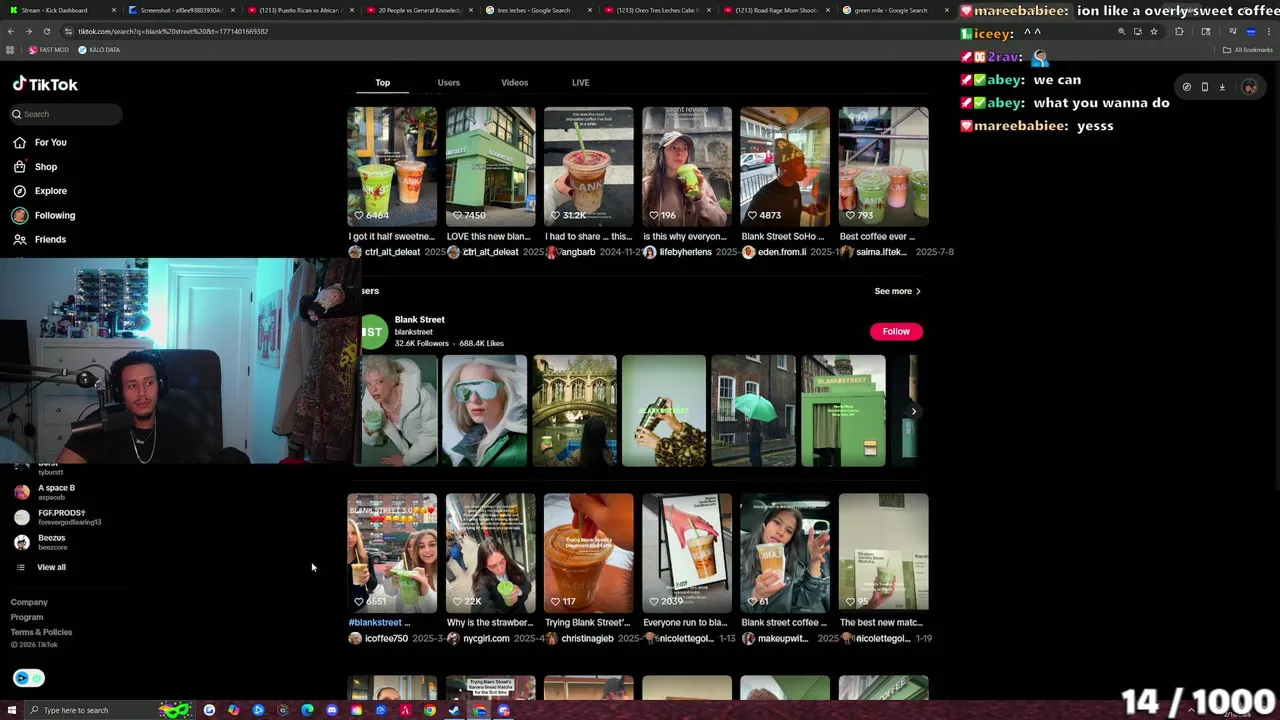Go to TikTok Shop

point(46,167)
